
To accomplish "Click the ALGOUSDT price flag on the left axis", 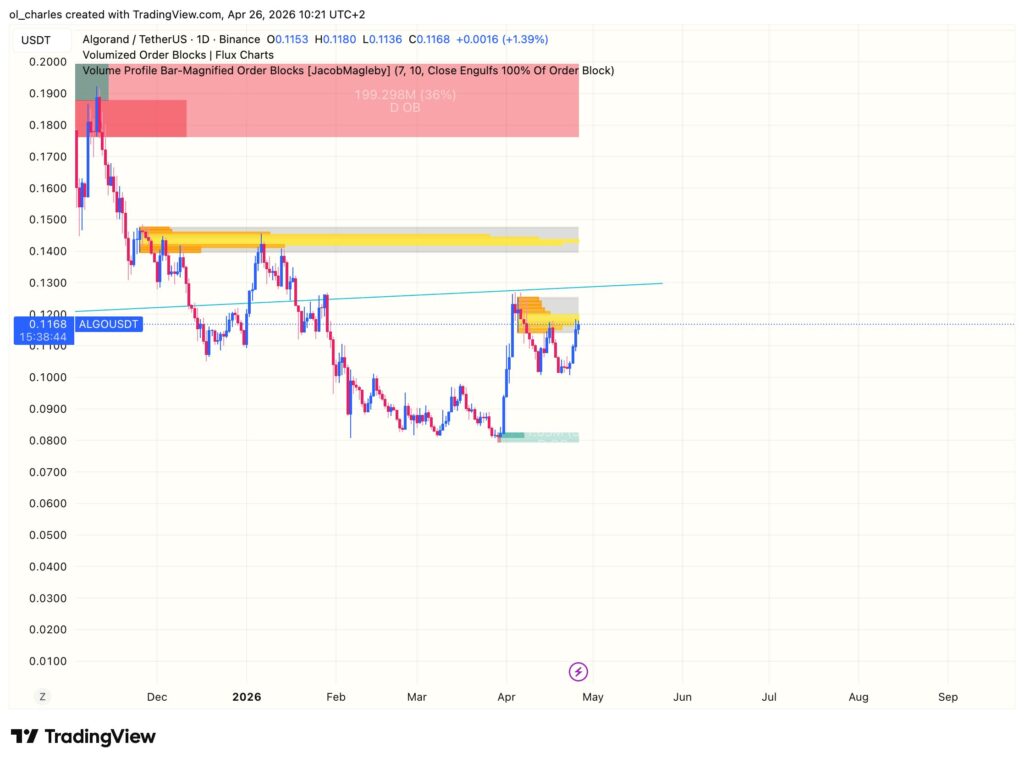I will point(110,324).
